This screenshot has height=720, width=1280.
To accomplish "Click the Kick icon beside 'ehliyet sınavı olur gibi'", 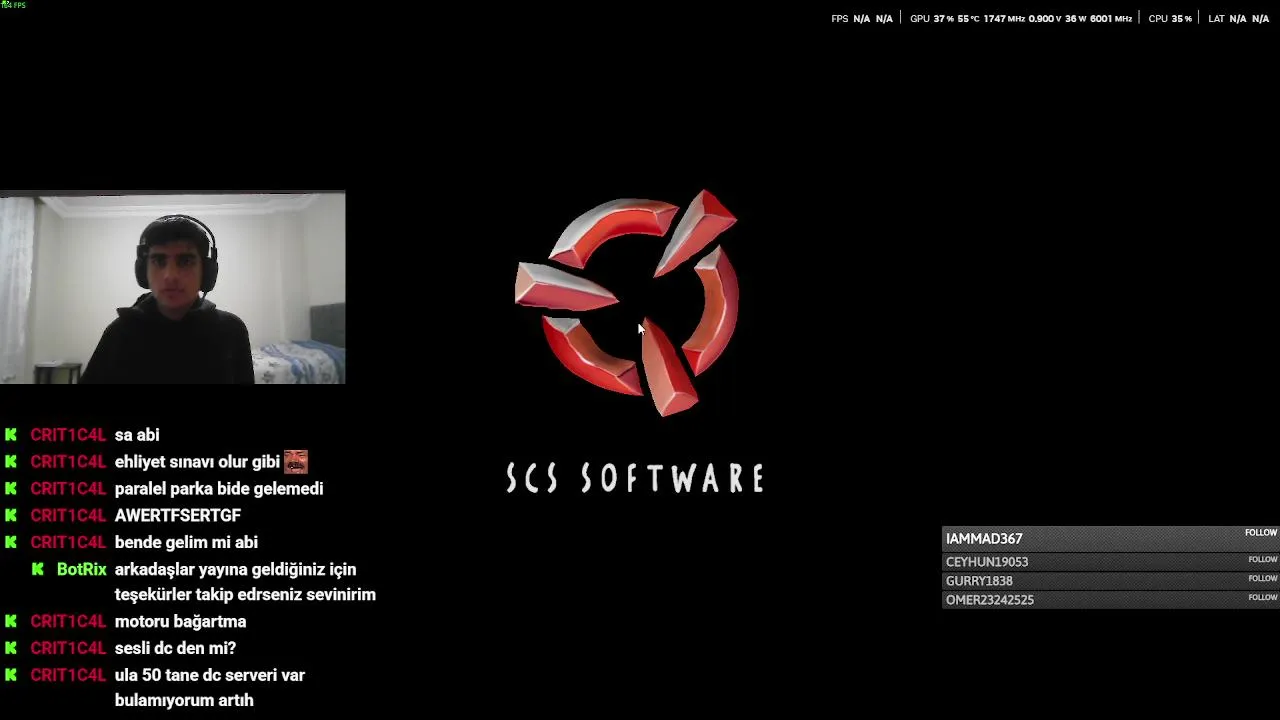I will point(11,462).
